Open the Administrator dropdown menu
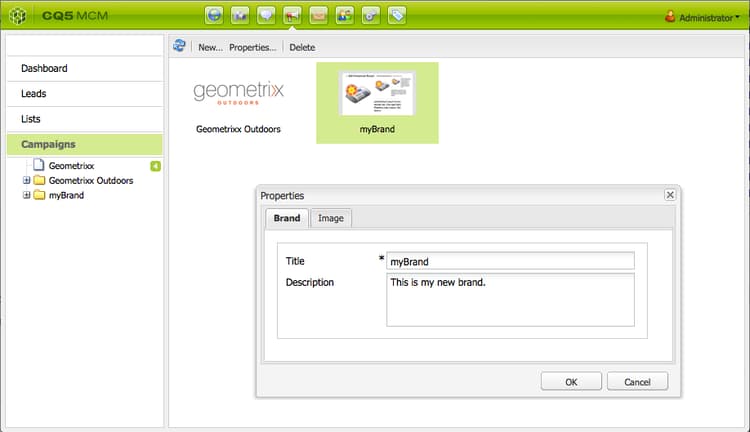Viewport: 750px width, 432px height. pyautogui.click(x=709, y=18)
